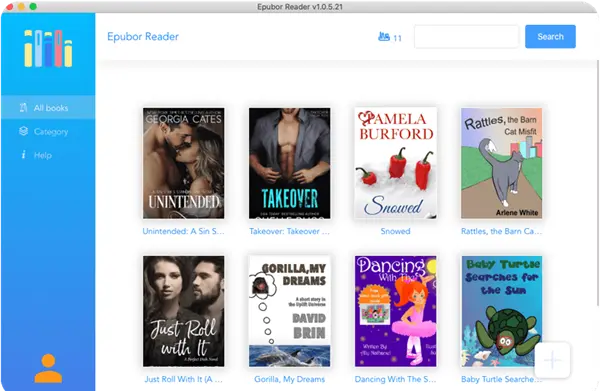Click the 'Rattles, the Barn Ca...' title
The width and height of the screenshot is (600, 391).
[x=501, y=231]
